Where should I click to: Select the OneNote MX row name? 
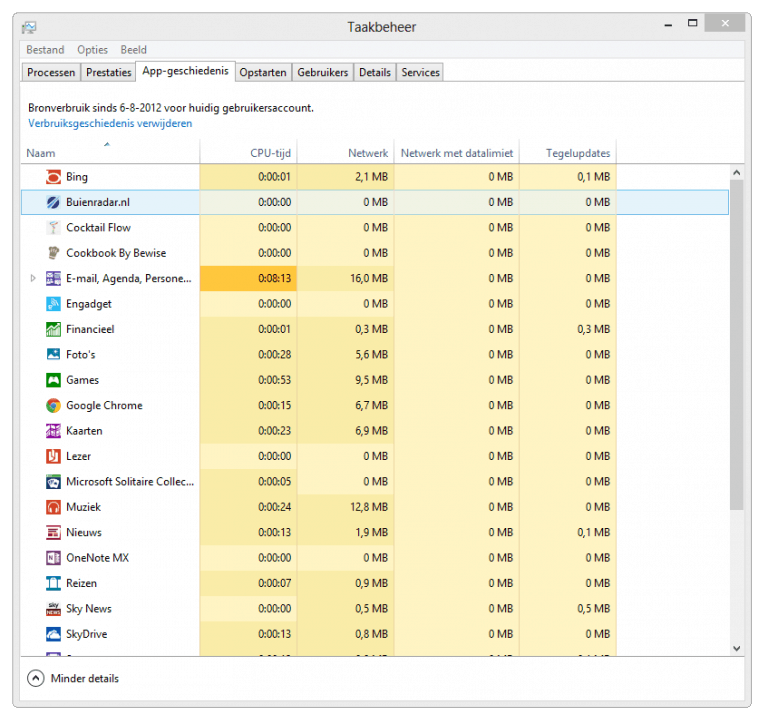click(x=97, y=558)
